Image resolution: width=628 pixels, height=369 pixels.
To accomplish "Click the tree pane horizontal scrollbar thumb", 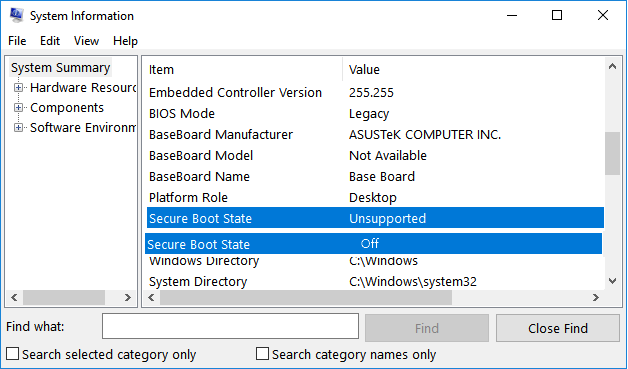I will coord(64,297).
